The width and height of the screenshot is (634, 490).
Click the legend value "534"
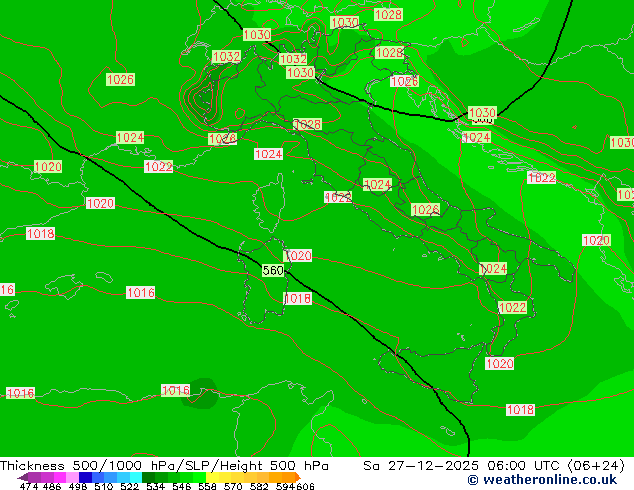coord(155,486)
